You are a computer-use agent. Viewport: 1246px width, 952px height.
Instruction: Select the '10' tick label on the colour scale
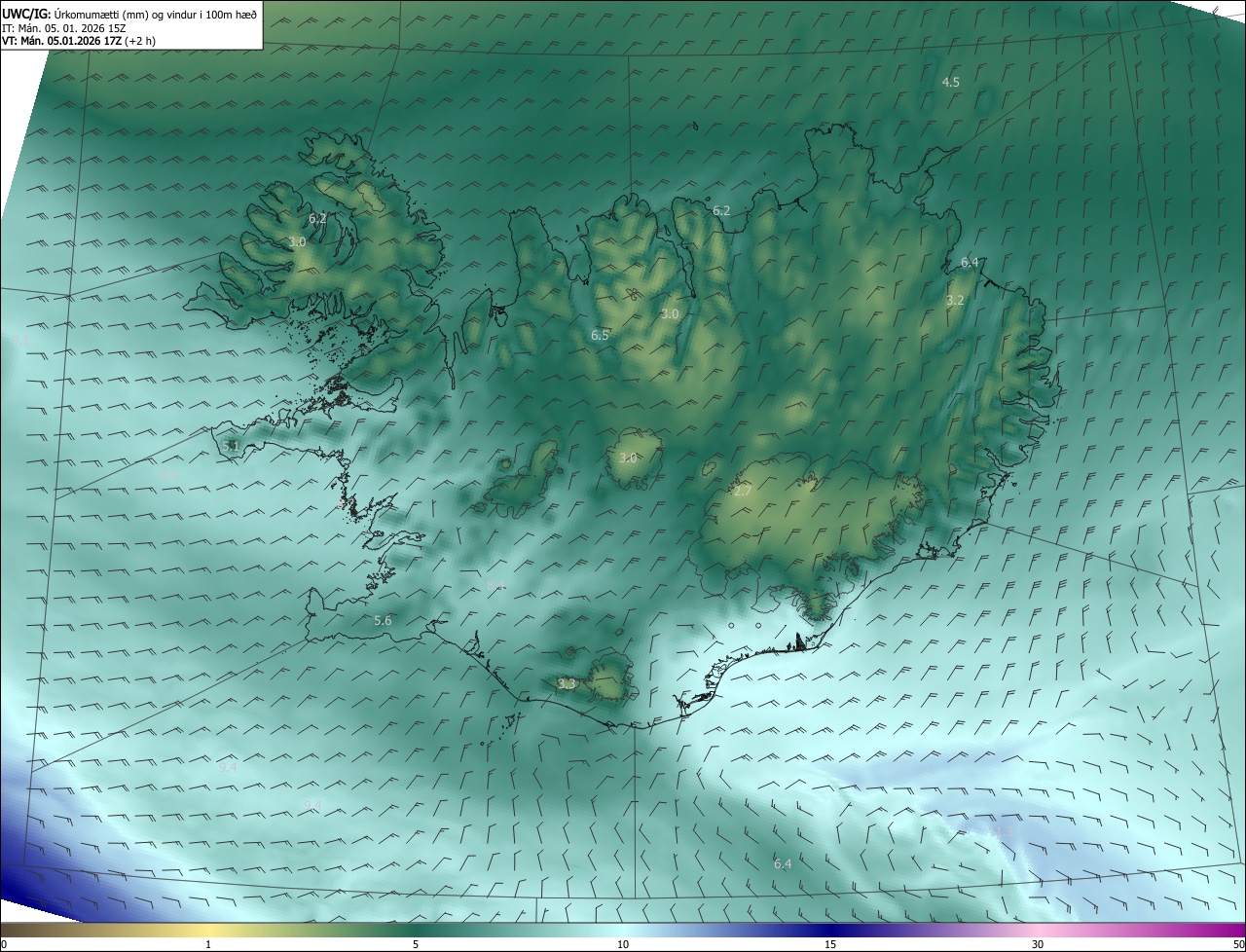coord(623,944)
